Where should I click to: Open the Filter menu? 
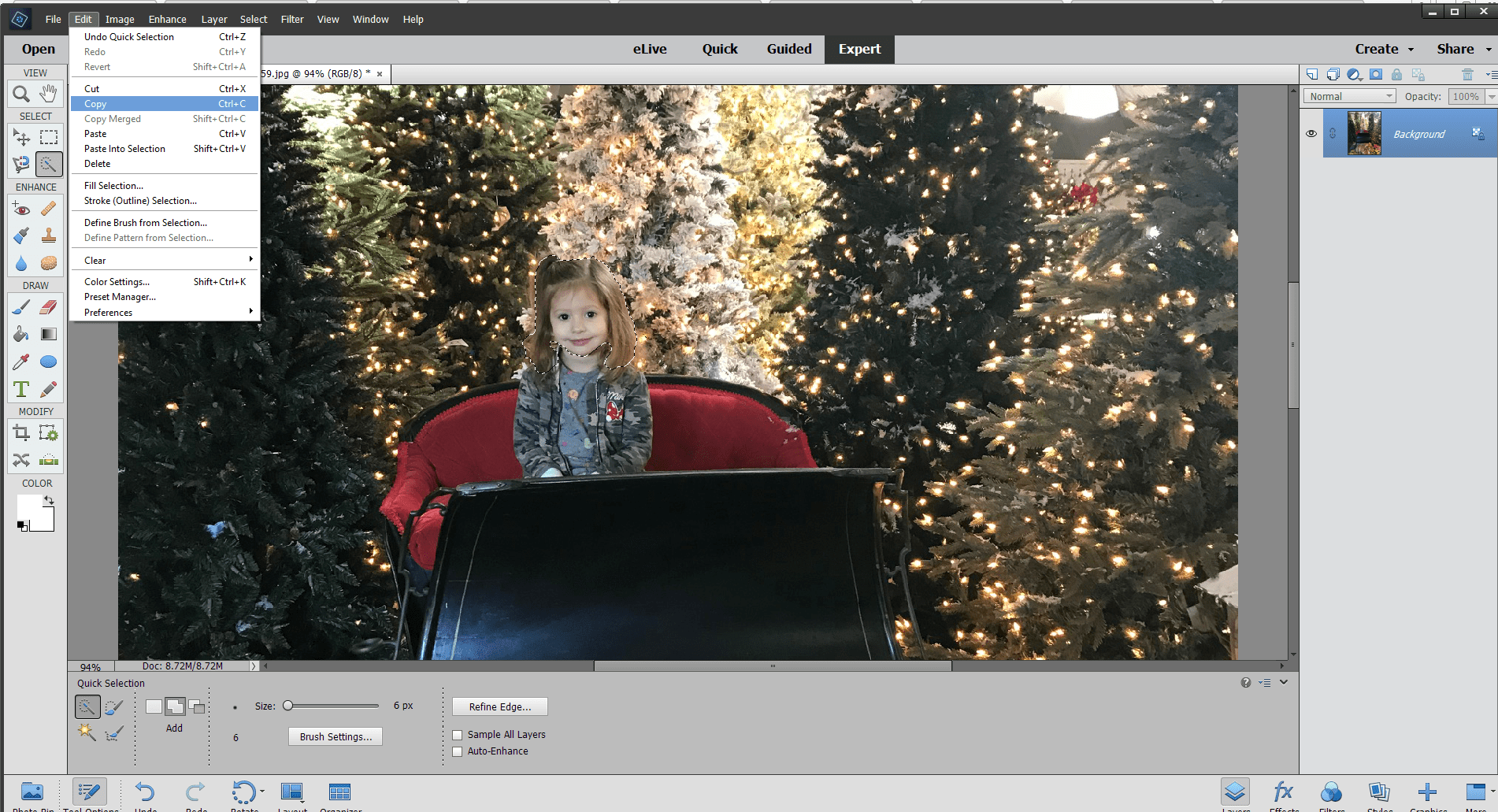pyautogui.click(x=292, y=19)
